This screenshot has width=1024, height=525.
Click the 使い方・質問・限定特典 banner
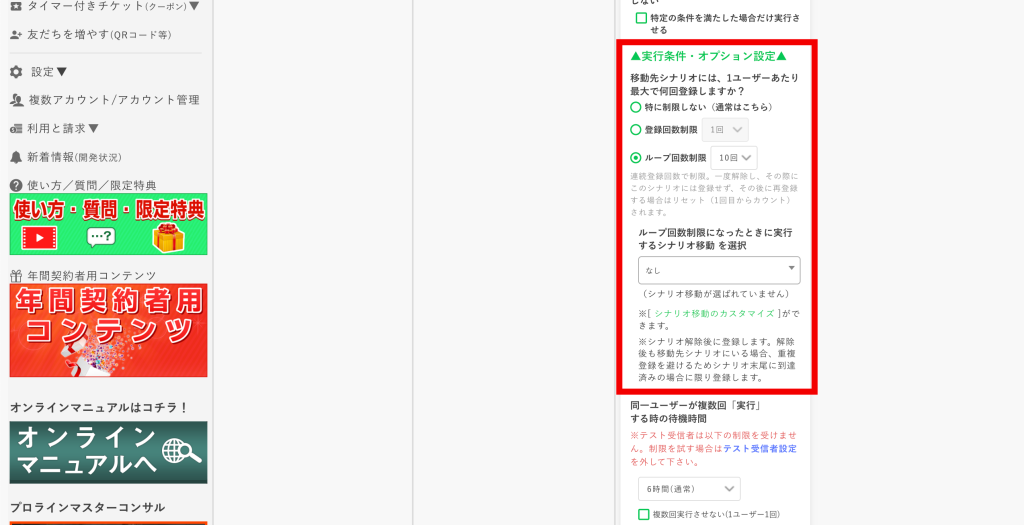coord(108,224)
